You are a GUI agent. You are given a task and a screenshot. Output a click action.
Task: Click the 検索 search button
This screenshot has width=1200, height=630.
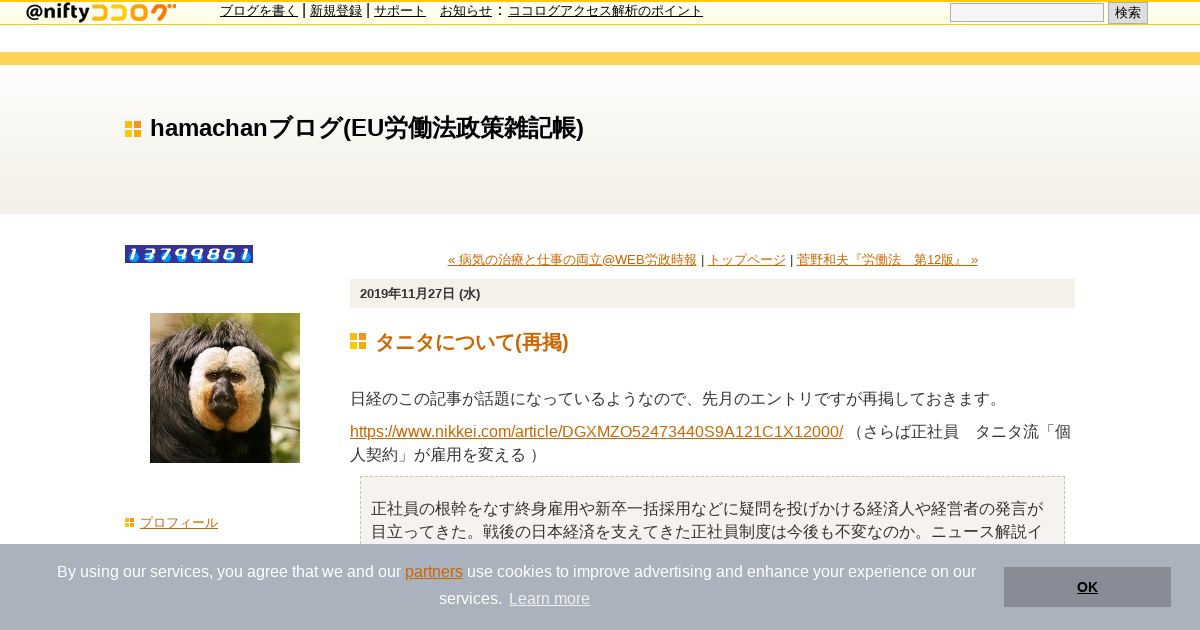(1128, 13)
